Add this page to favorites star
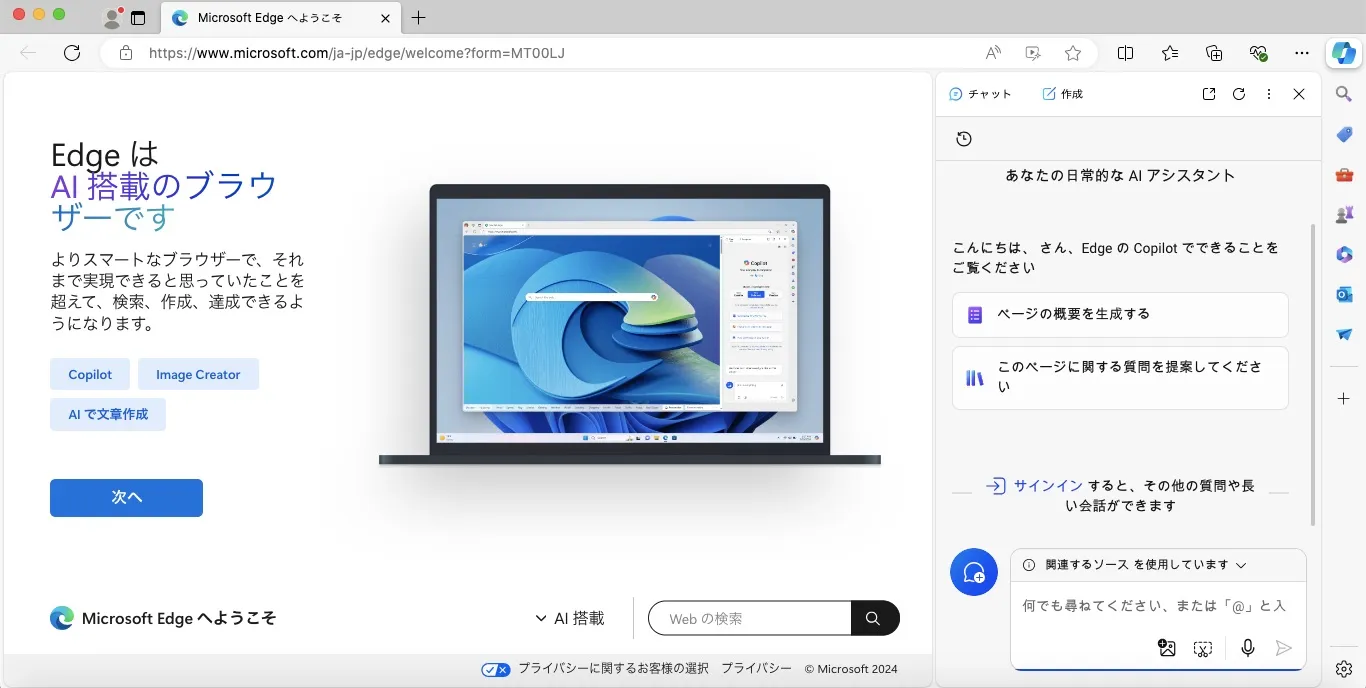 (1073, 53)
